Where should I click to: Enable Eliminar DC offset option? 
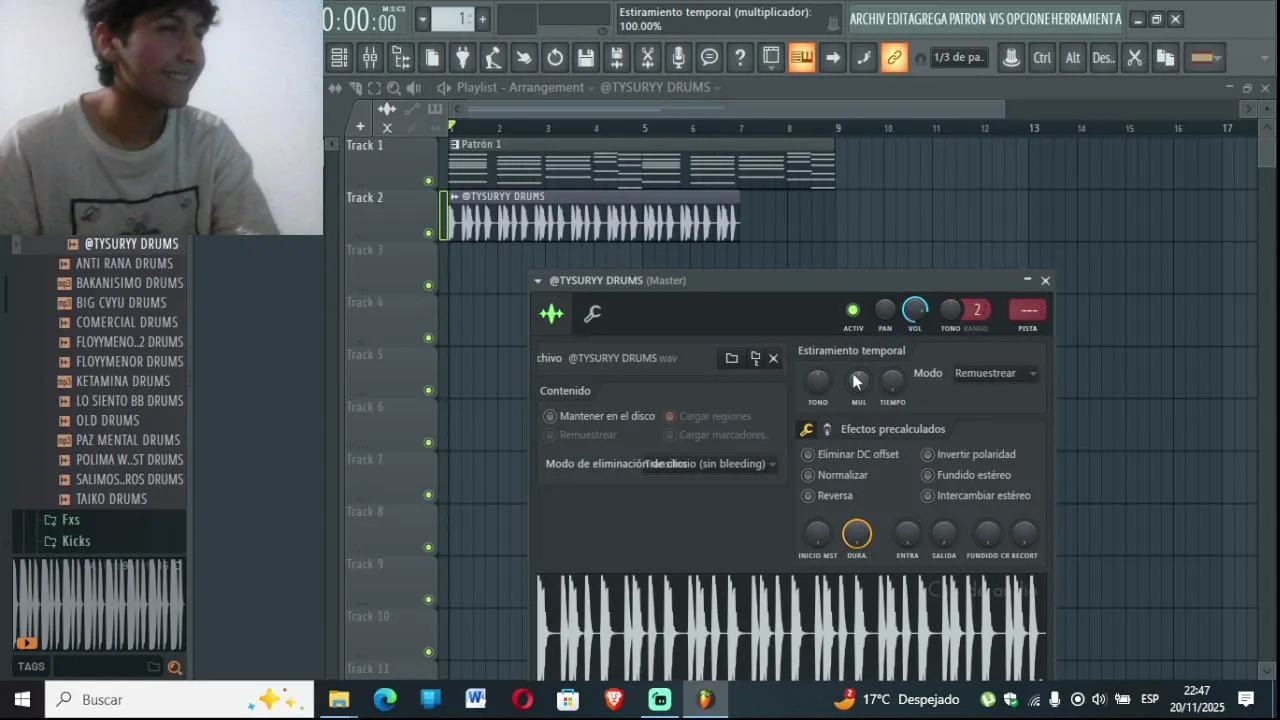(x=808, y=455)
